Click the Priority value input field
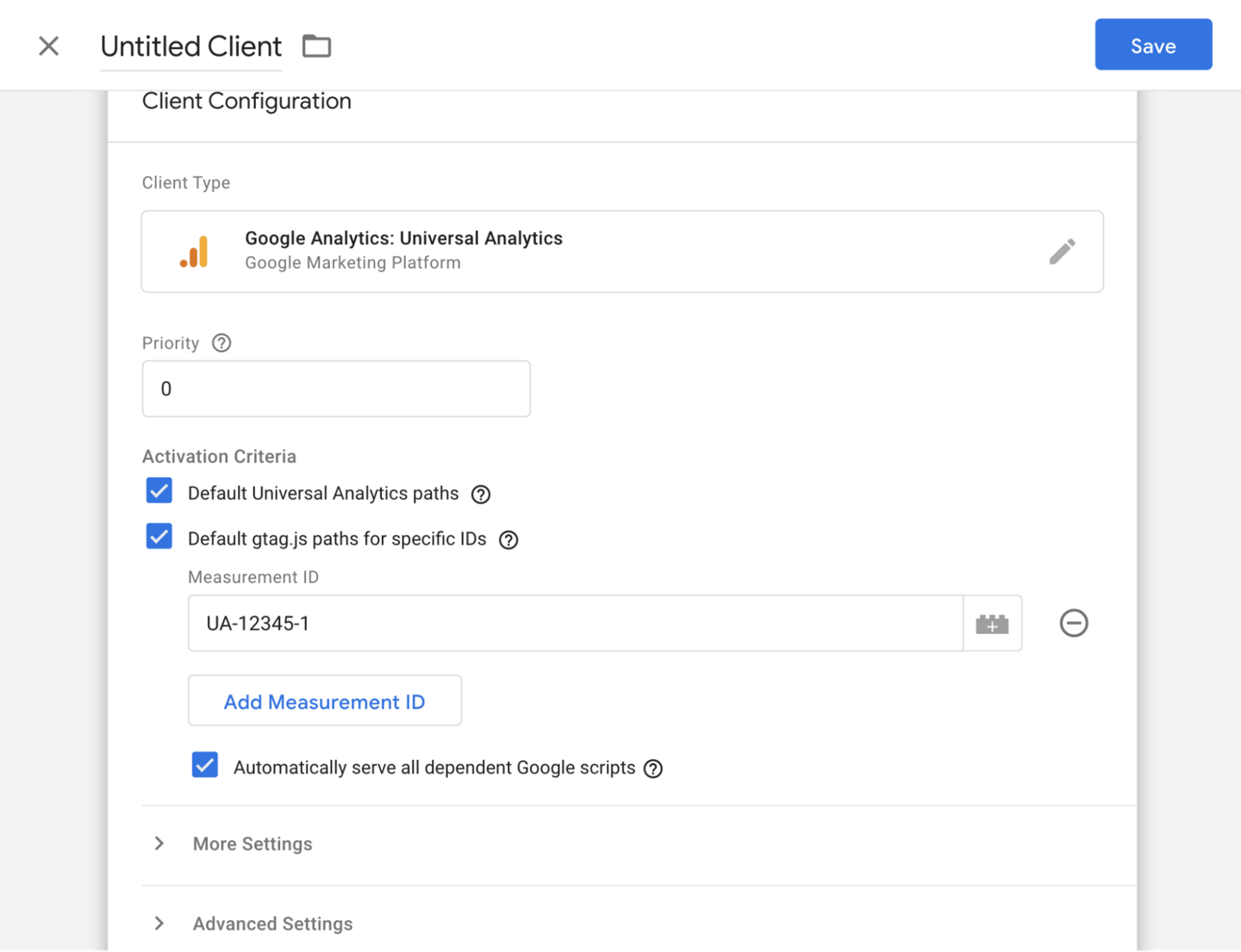Viewport: 1241px width, 952px height. click(335, 389)
